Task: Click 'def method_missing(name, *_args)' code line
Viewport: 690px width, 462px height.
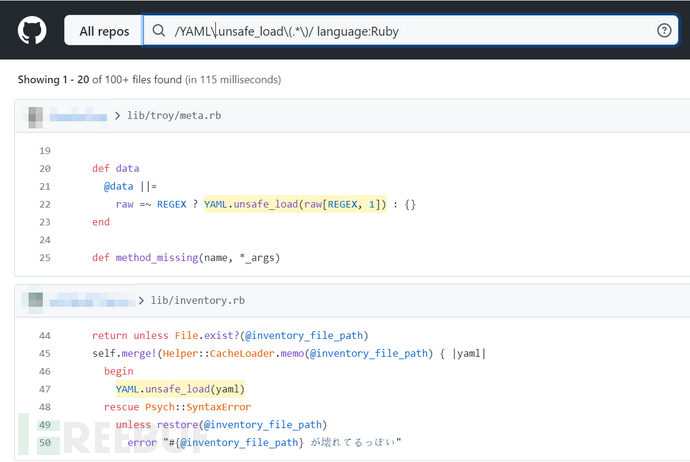Action: pyautogui.click(x=186, y=258)
